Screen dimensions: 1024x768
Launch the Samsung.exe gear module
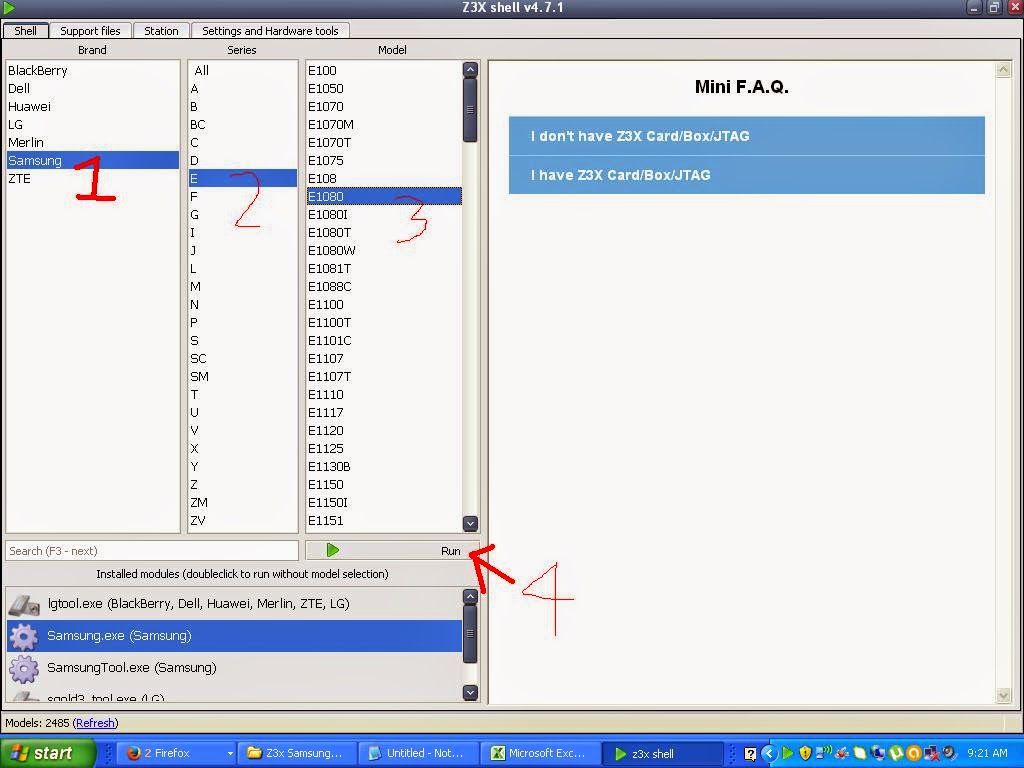(23, 636)
